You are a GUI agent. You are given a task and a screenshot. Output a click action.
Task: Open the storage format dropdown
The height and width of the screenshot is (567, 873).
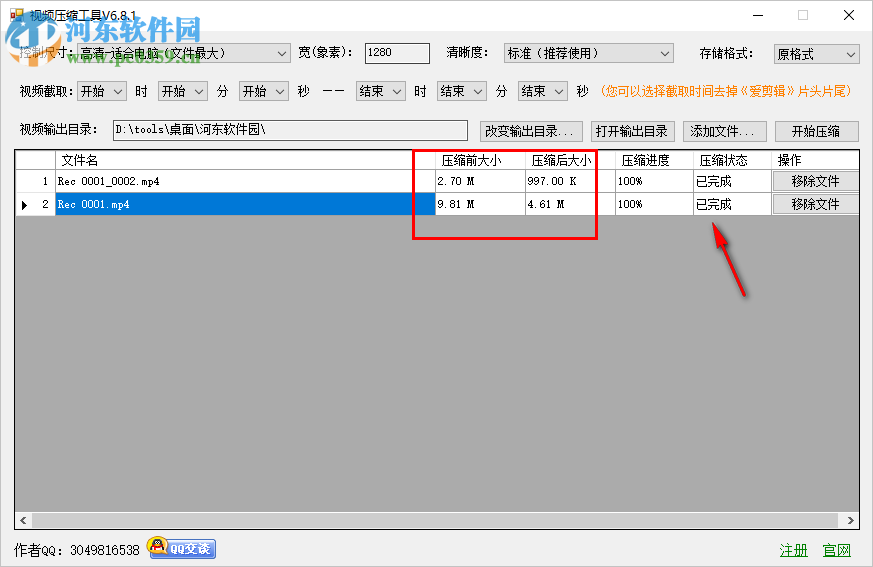coord(816,54)
